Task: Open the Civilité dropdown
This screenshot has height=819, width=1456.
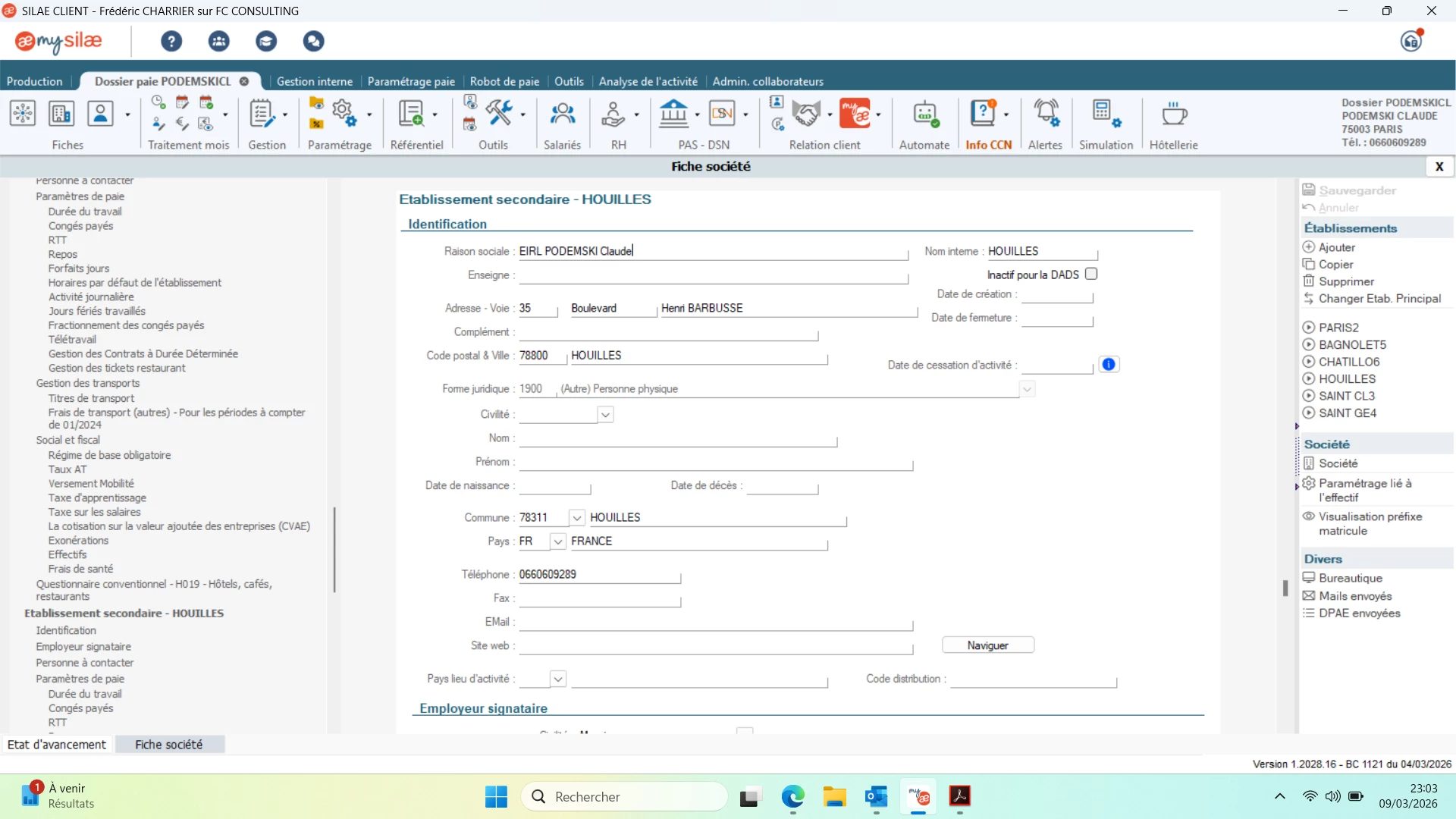Action: [x=605, y=415]
